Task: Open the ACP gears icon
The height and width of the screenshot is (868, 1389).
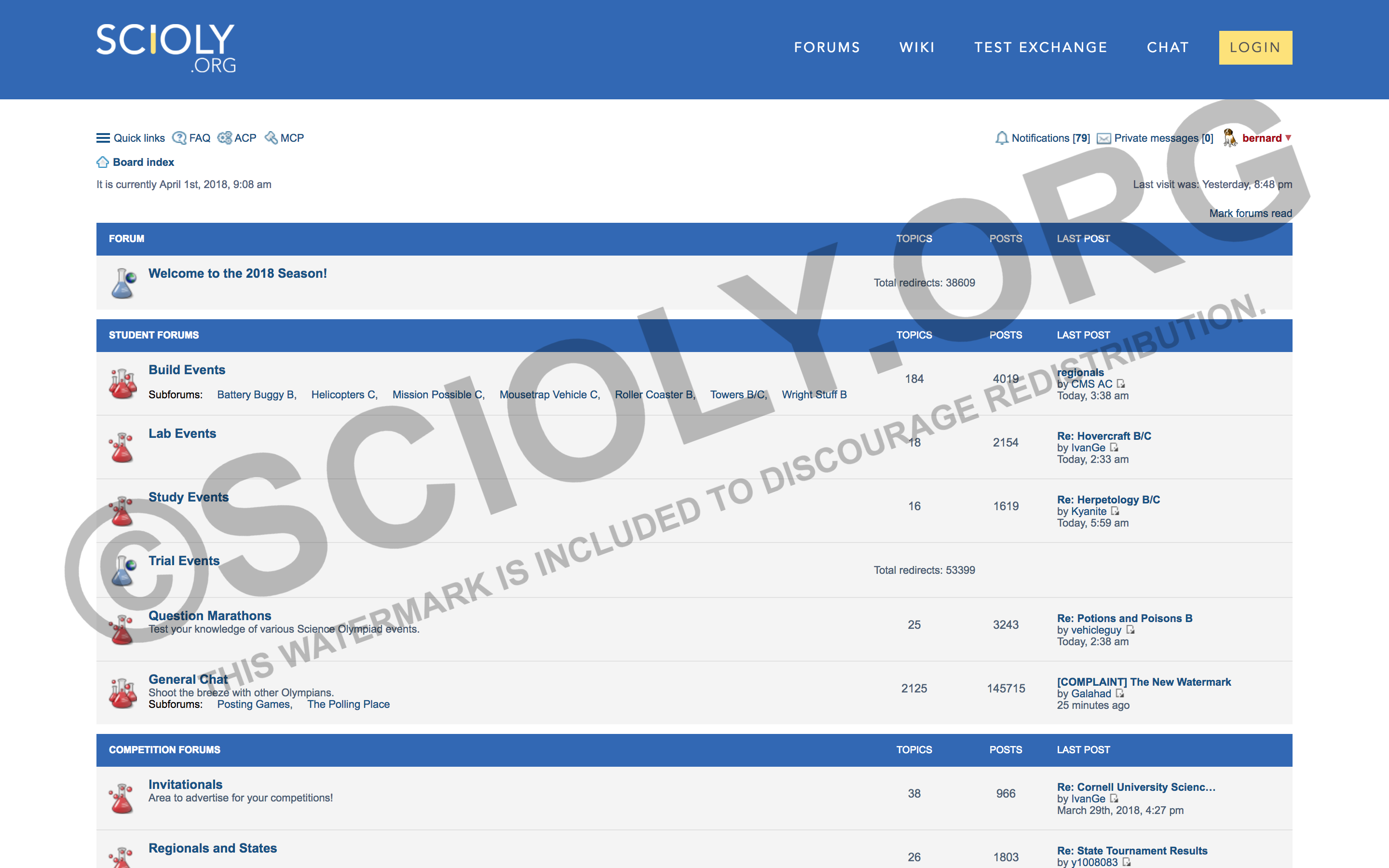Action: pos(224,138)
